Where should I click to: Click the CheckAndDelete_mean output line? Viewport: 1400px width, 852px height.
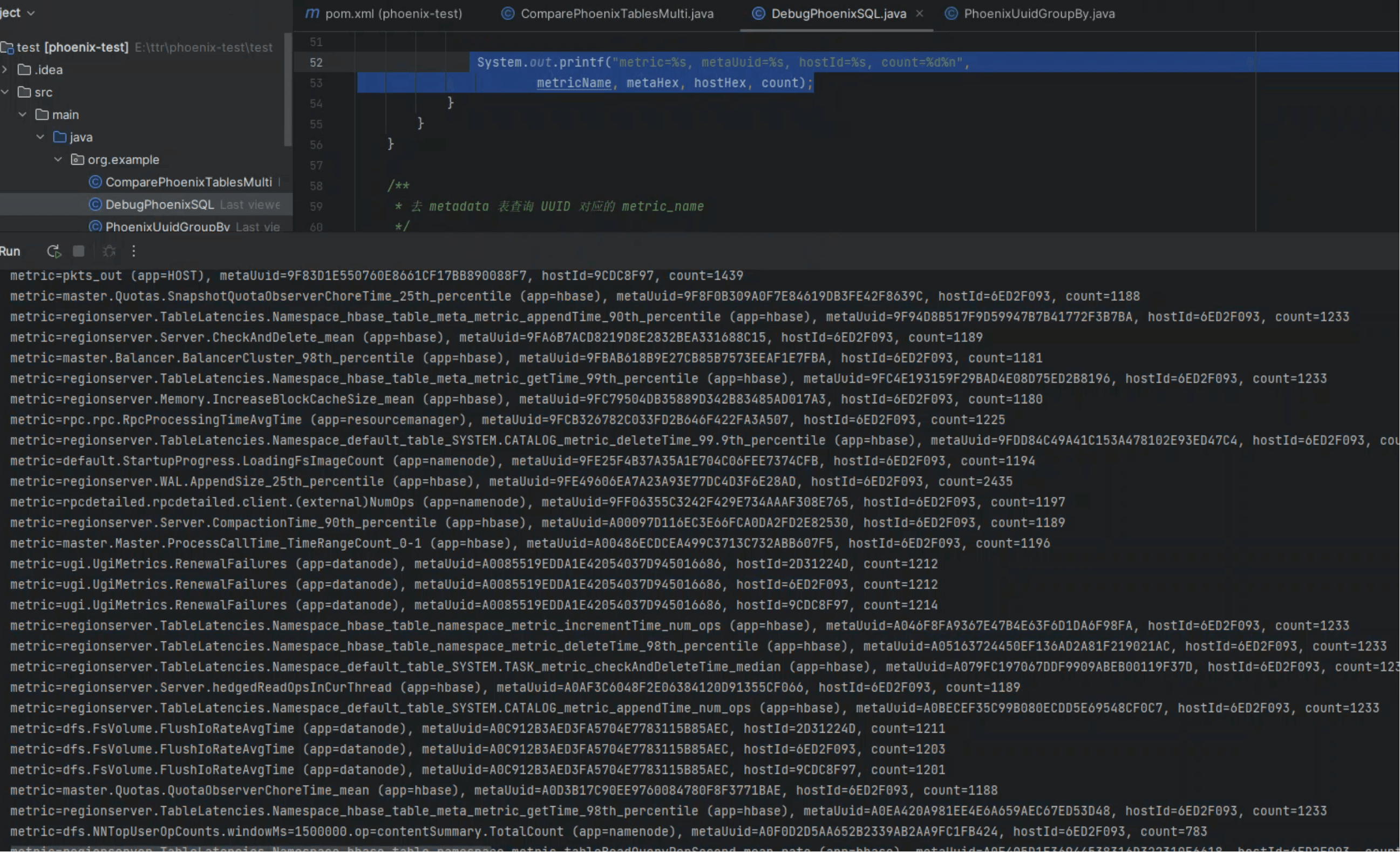pyautogui.click(x=497, y=337)
